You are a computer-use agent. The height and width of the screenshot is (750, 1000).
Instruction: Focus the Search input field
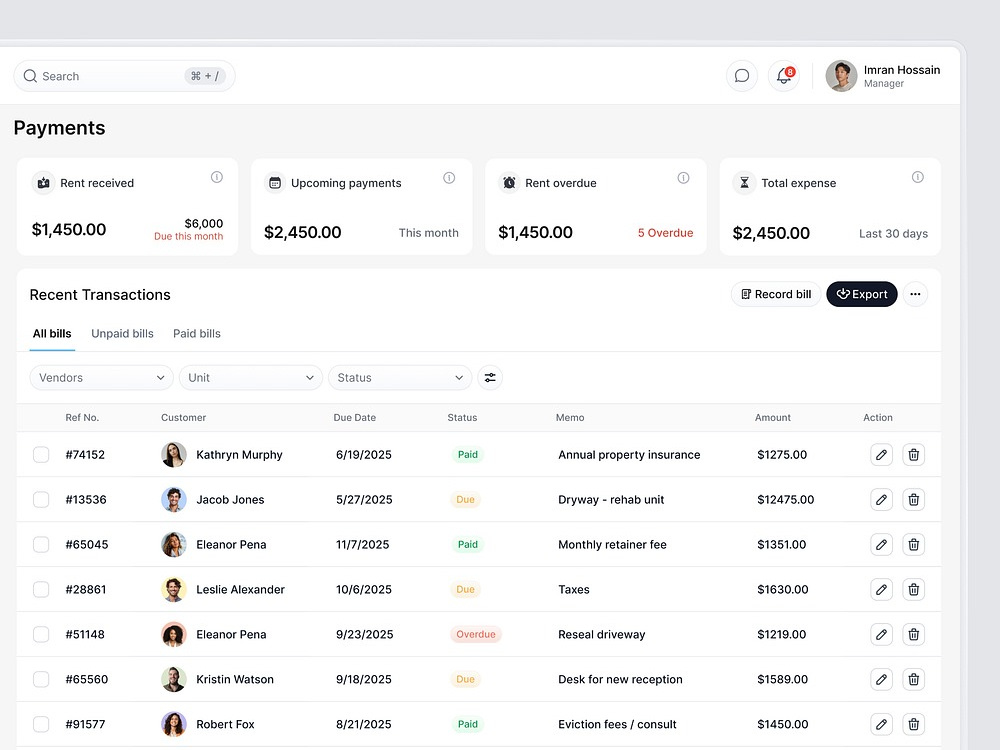(x=124, y=76)
